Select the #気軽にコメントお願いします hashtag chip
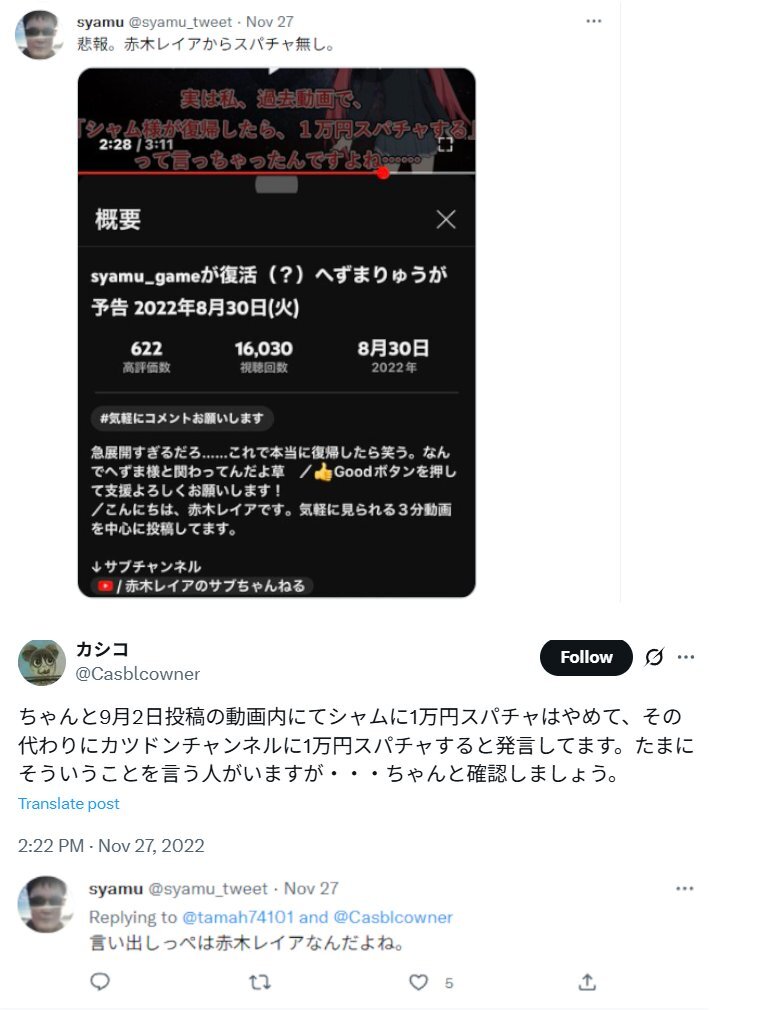765x1010 pixels. pos(182,418)
